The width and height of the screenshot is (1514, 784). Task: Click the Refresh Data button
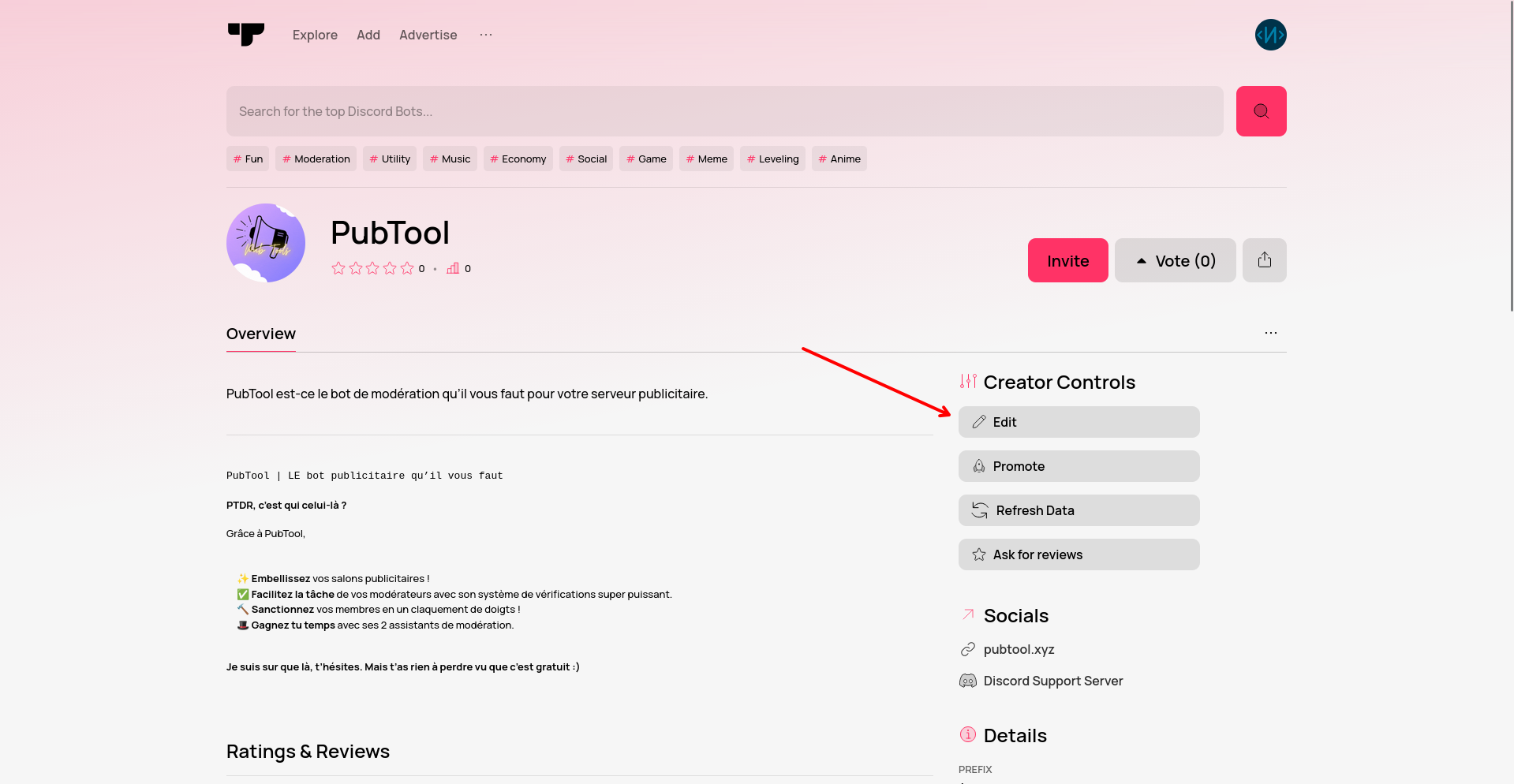pyautogui.click(x=1078, y=510)
